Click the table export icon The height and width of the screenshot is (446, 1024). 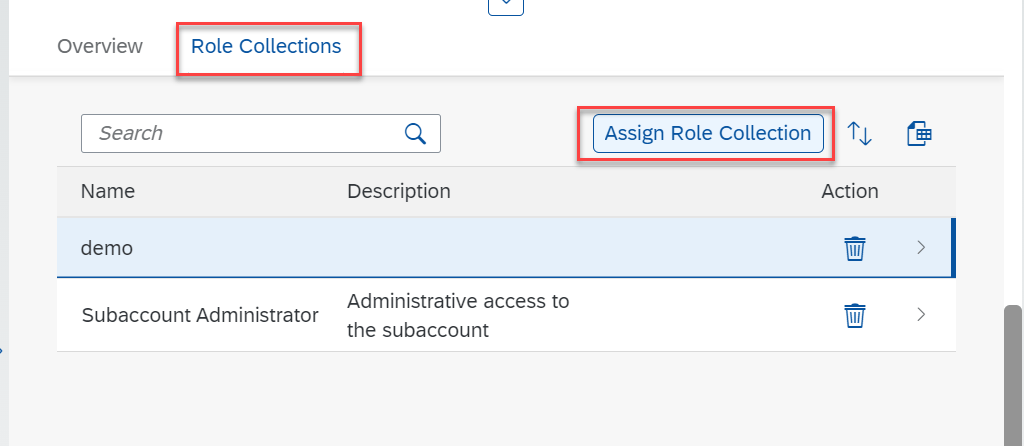[919, 133]
